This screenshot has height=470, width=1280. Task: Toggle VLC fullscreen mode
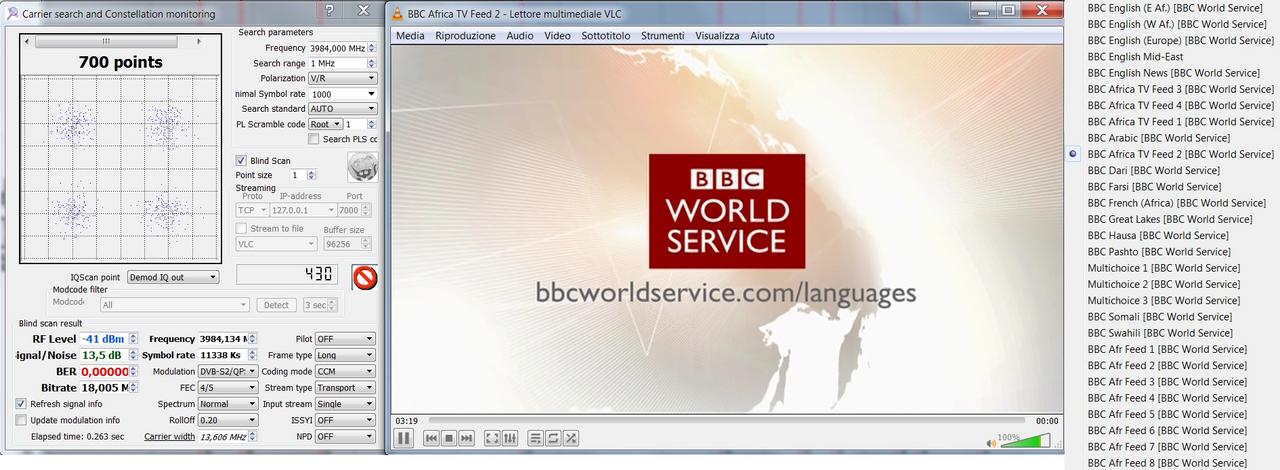(492, 438)
